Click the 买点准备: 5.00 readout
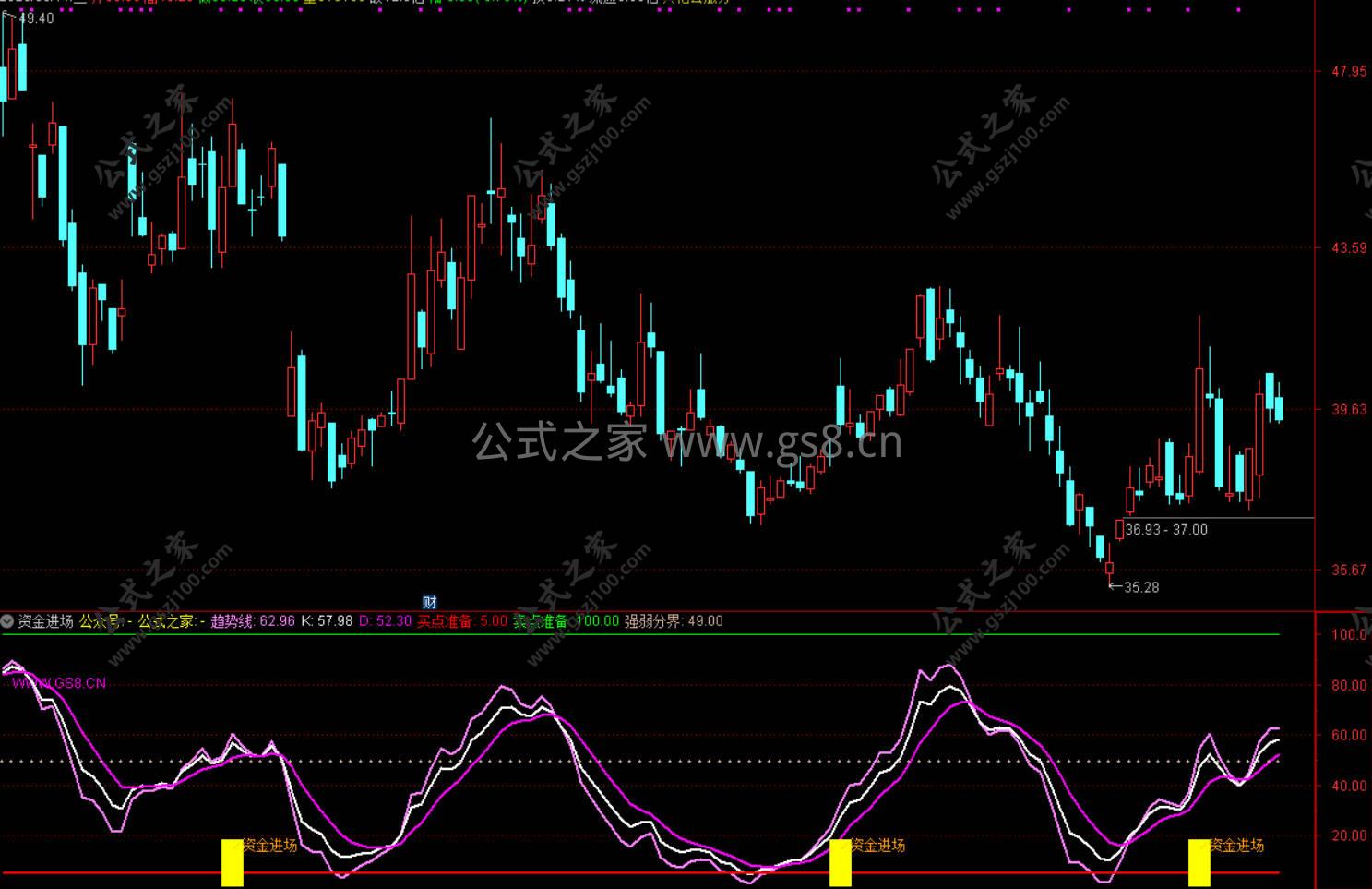Screen dimensions: 1372x889 [462, 621]
